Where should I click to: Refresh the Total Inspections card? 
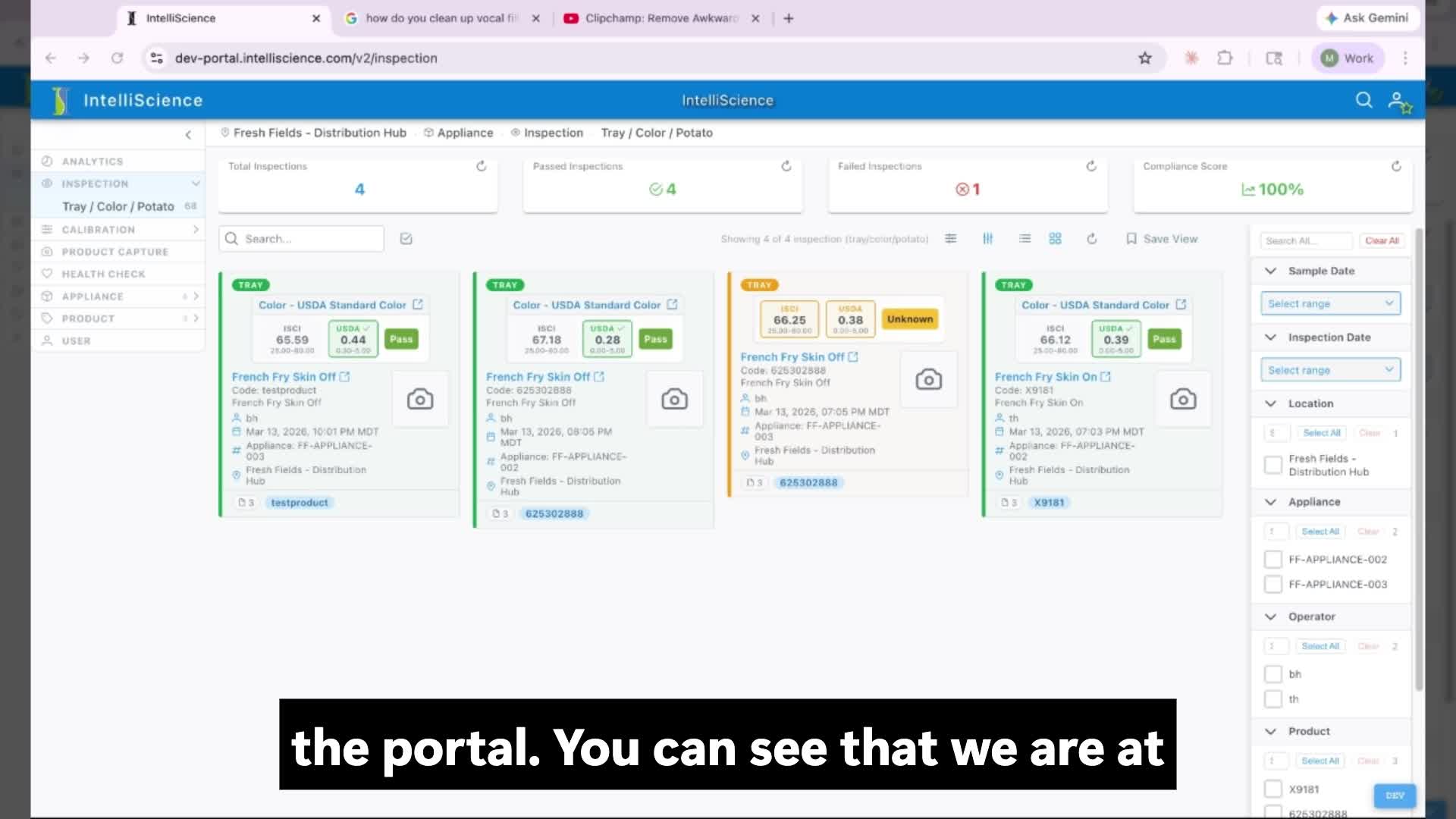point(481,166)
